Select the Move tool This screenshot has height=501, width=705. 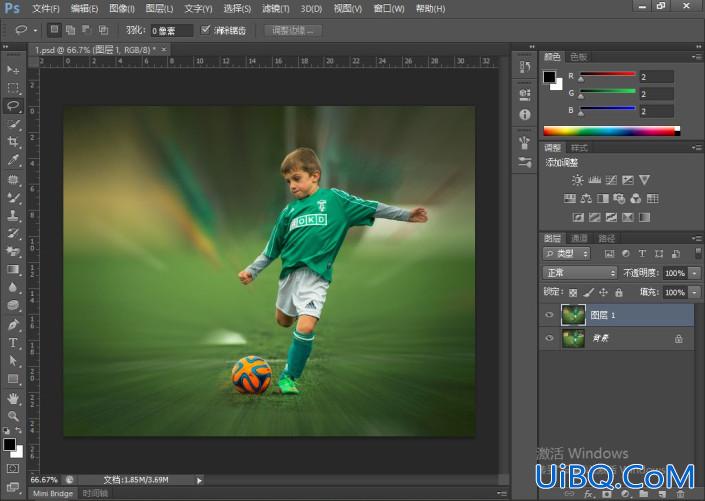point(13,70)
